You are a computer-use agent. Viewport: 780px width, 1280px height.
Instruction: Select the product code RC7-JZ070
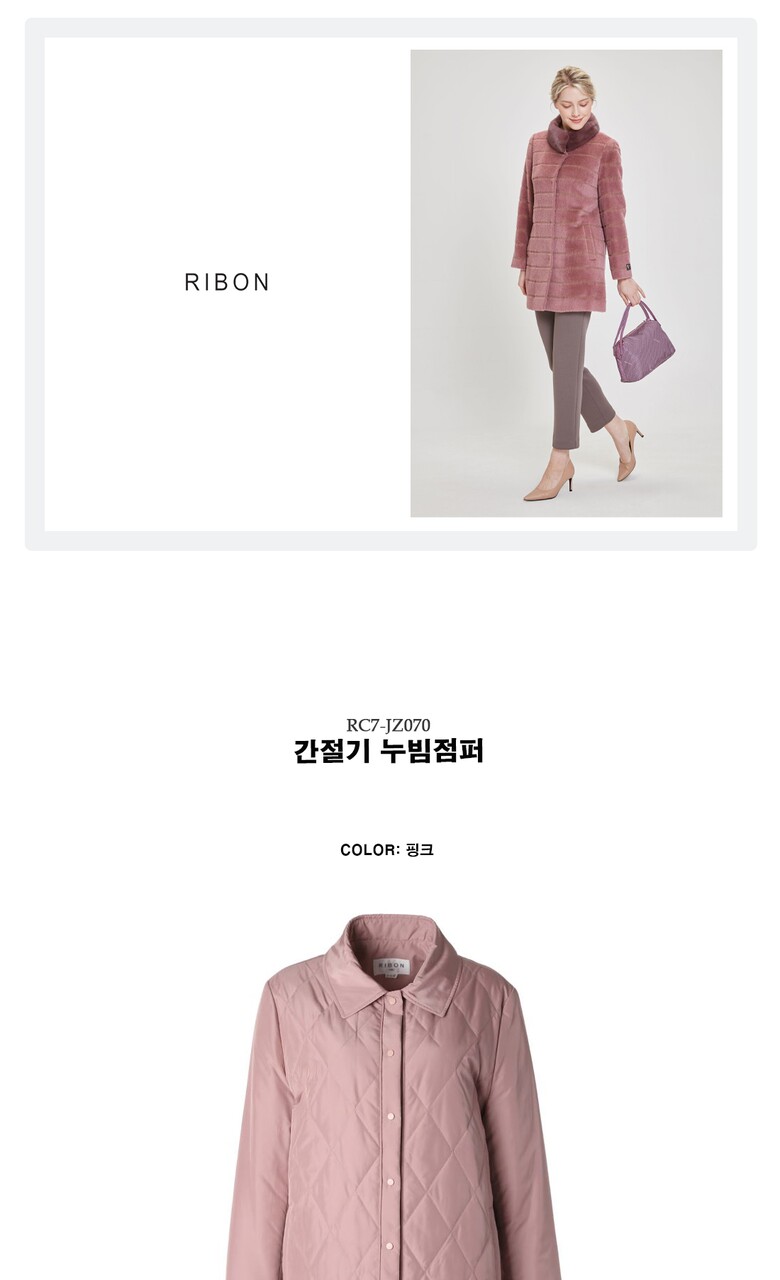tap(389, 725)
